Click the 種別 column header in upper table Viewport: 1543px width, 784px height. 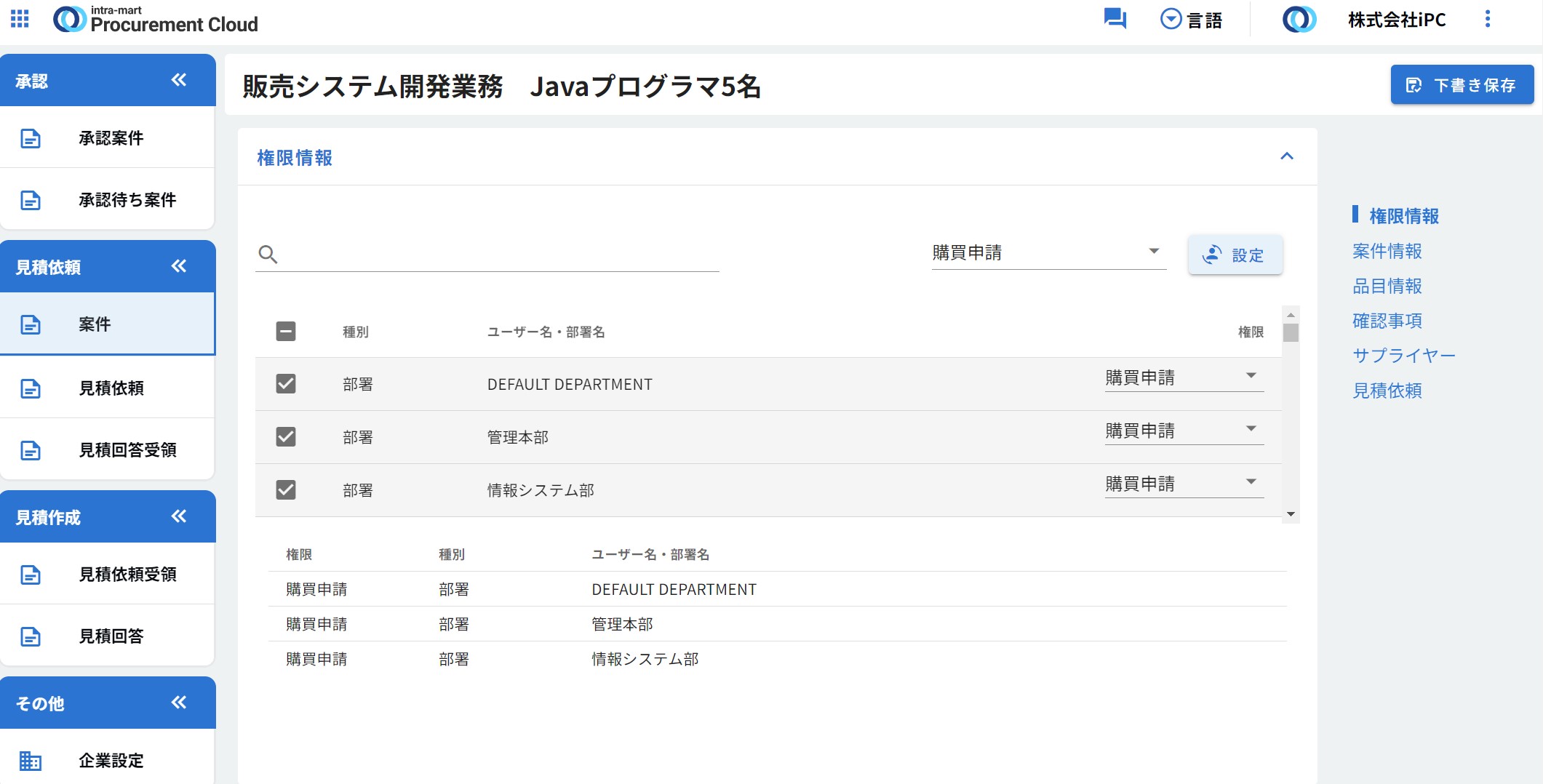click(356, 332)
